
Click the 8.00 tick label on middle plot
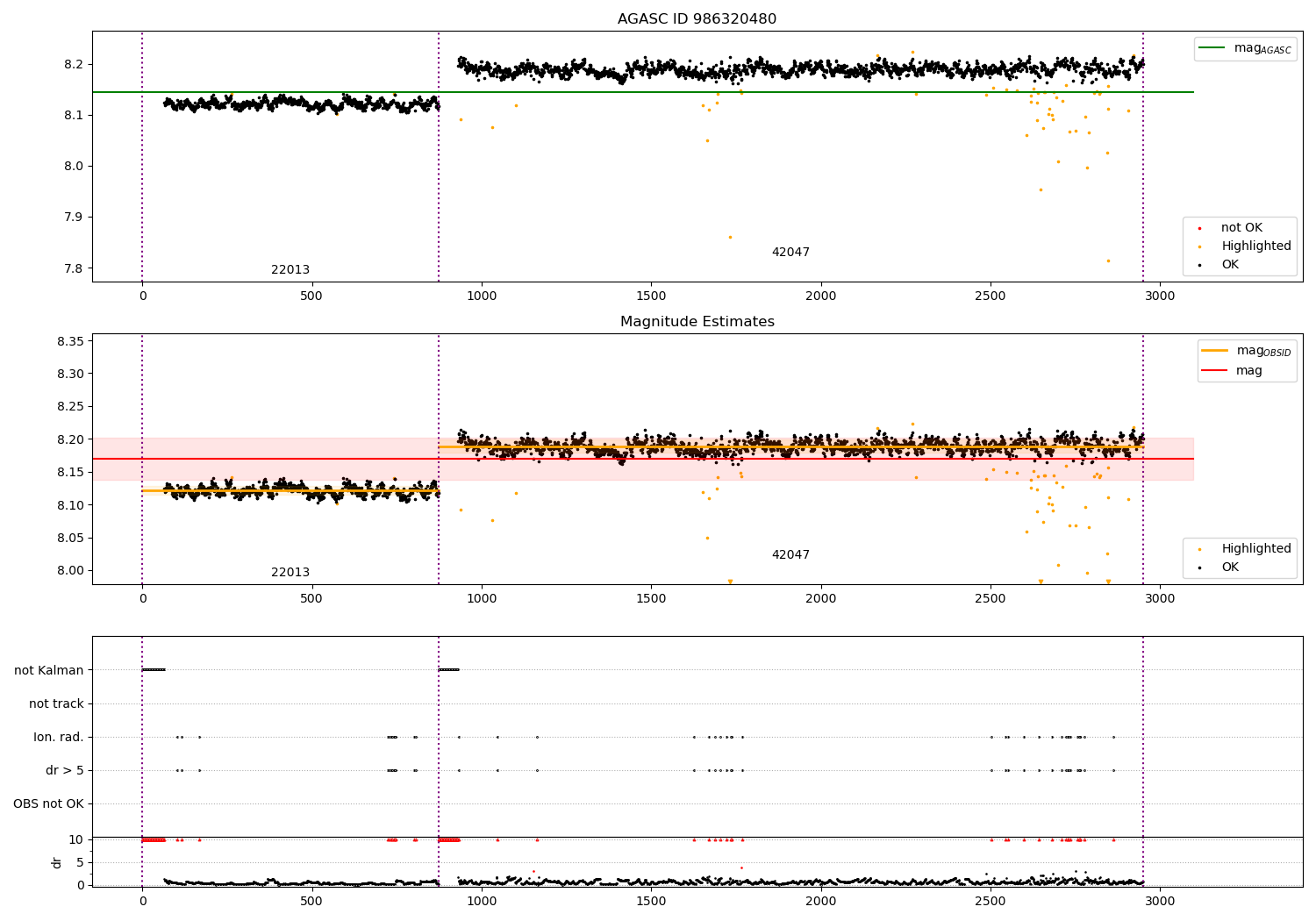tap(70, 571)
